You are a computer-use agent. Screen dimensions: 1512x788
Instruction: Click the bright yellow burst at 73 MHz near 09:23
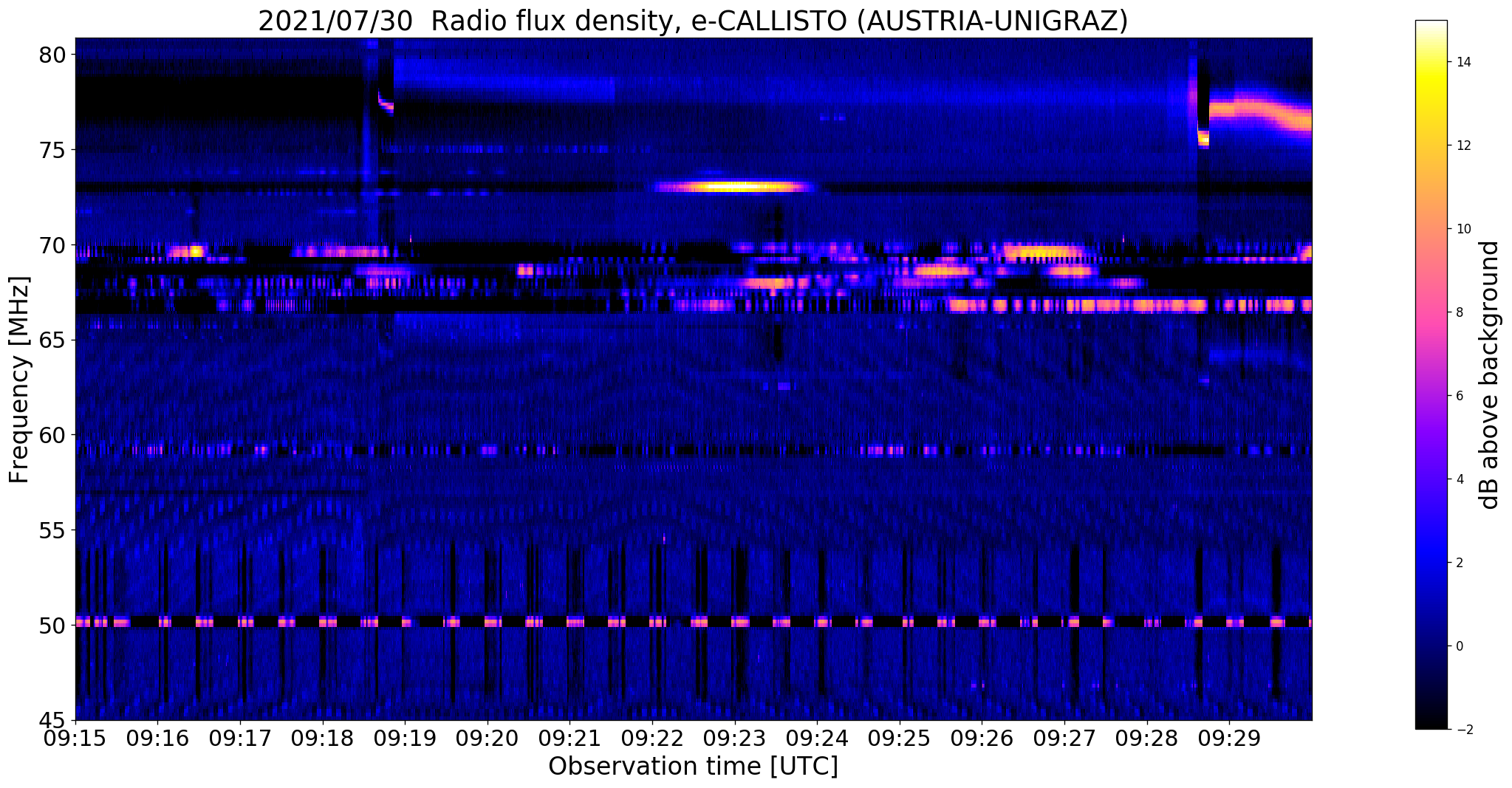click(735, 186)
